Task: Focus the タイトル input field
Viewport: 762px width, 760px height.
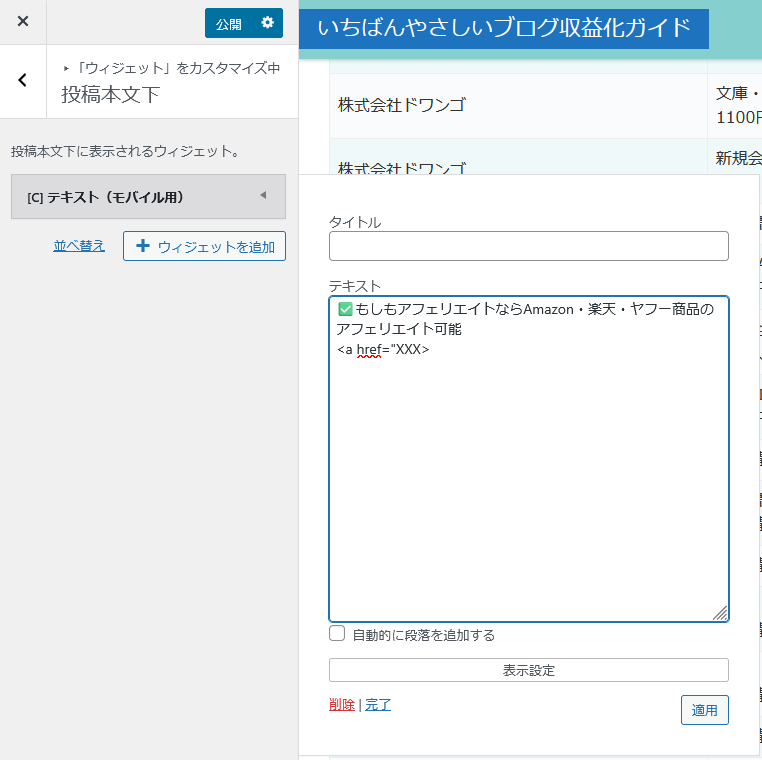Action: 528,246
